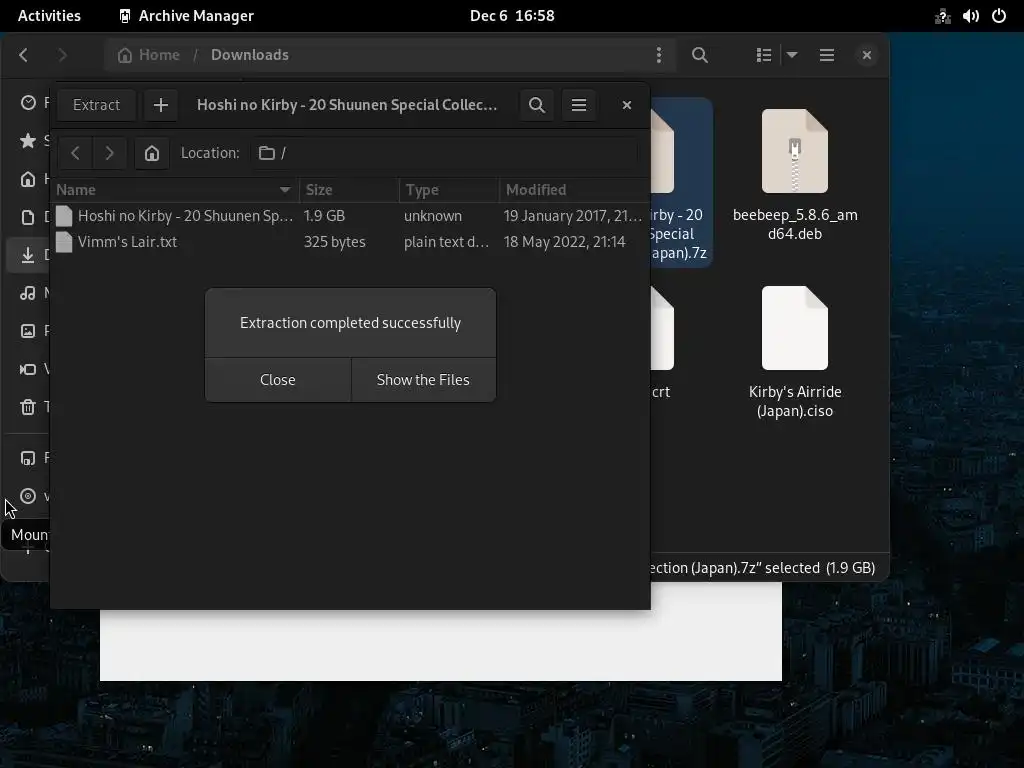Open Archive Manager hamburger menu
Image resolution: width=1024 pixels, height=768 pixels.
(x=579, y=105)
